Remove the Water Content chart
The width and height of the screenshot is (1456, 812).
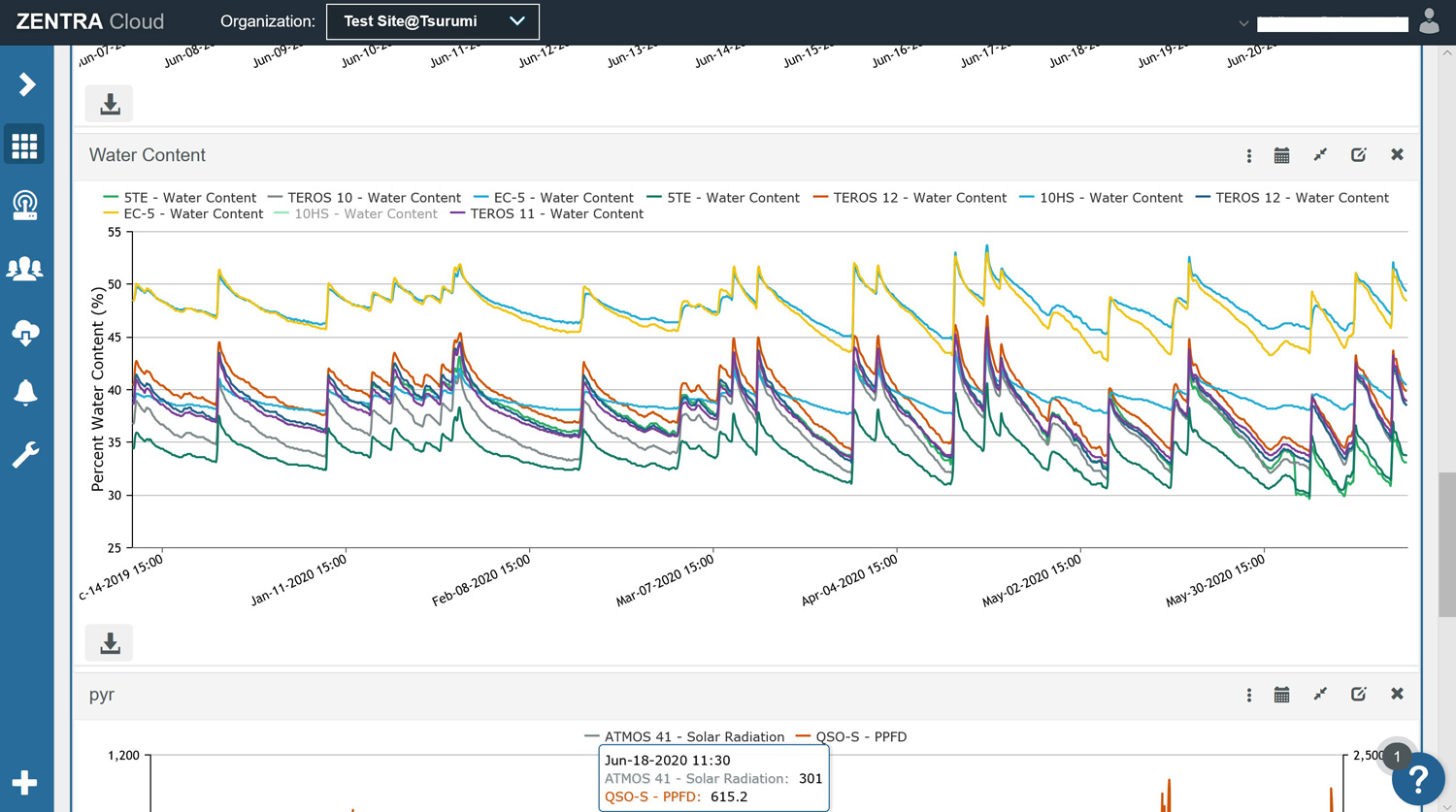coord(1397,155)
